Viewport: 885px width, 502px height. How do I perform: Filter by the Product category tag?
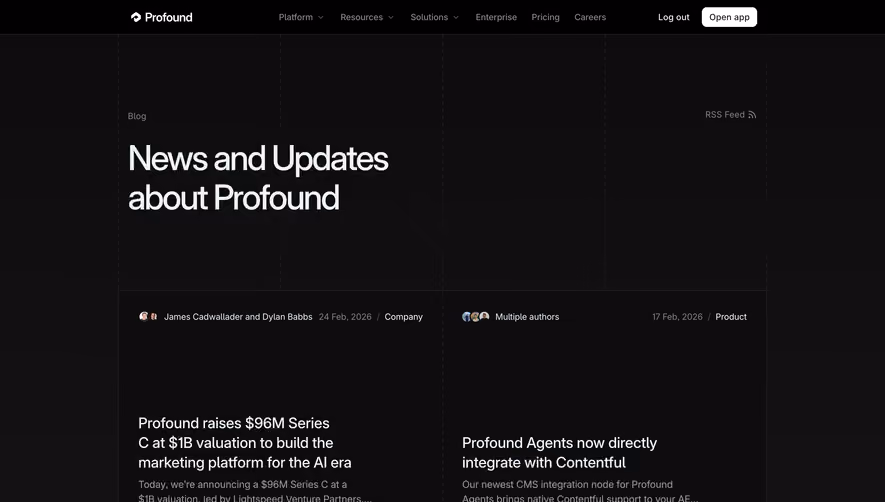click(x=731, y=317)
